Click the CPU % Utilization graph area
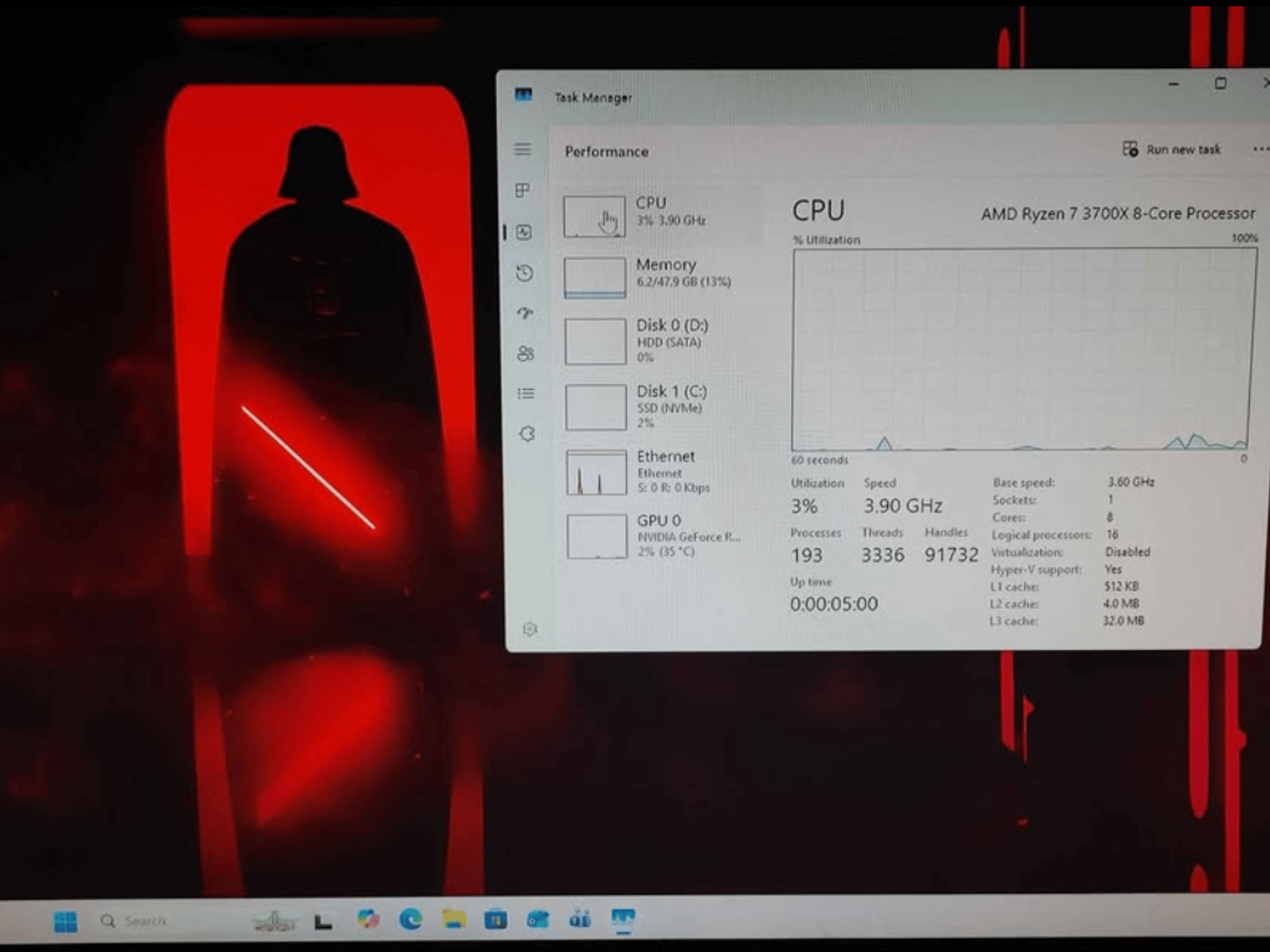This screenshot has width=1270, height=952. click(1024, 349)
